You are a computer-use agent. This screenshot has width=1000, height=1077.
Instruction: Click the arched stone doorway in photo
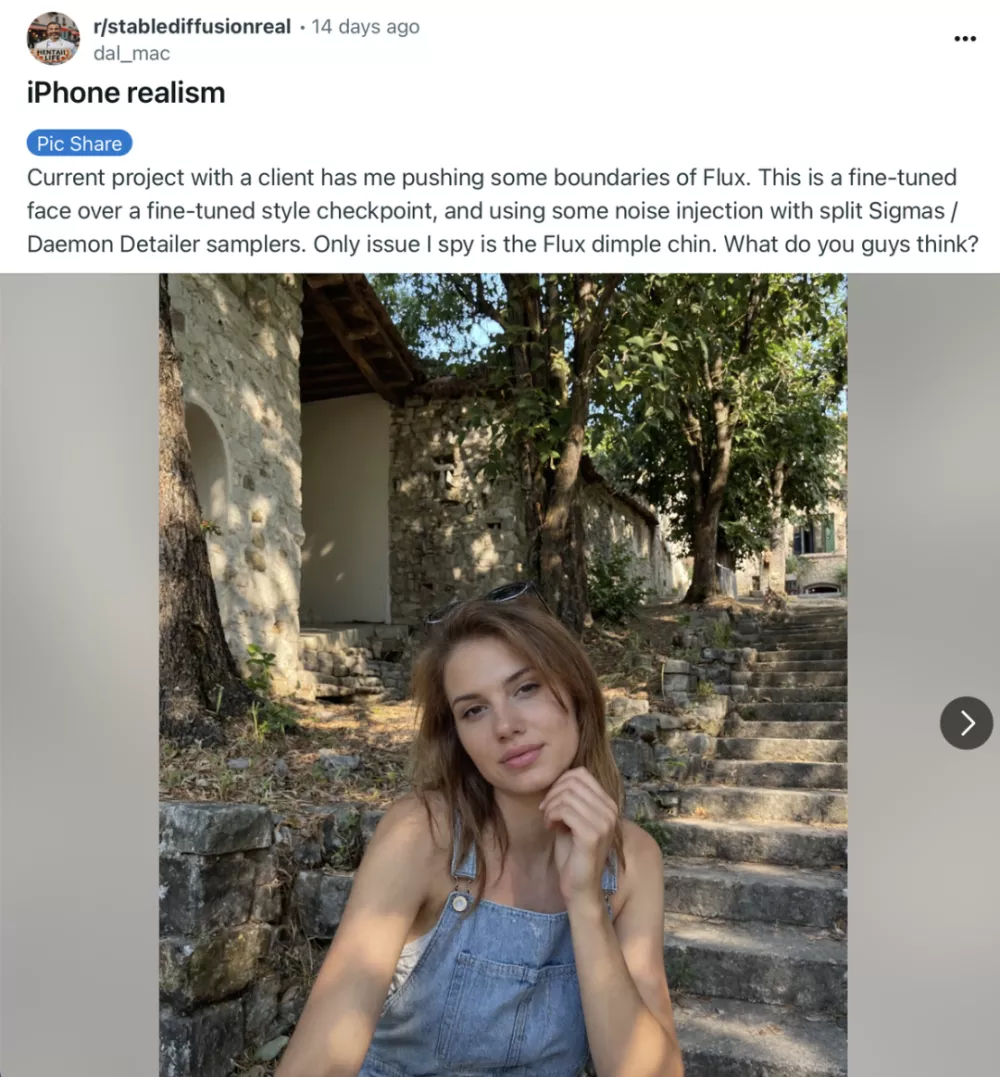(x=208, y=470)
